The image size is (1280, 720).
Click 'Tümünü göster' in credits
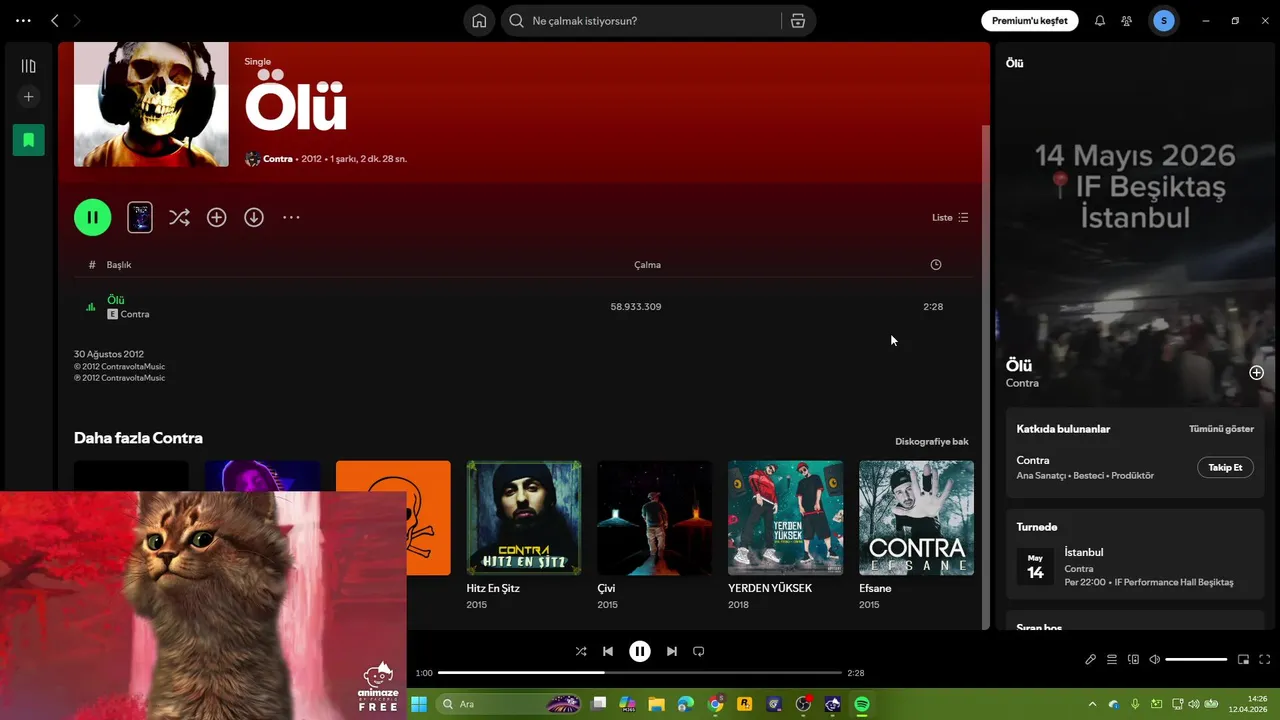[x=1221, y=429]
